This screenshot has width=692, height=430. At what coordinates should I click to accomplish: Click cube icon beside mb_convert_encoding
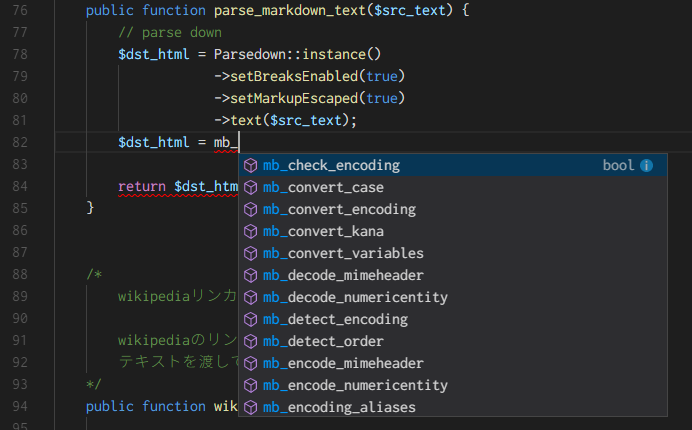tap(251, 210)
